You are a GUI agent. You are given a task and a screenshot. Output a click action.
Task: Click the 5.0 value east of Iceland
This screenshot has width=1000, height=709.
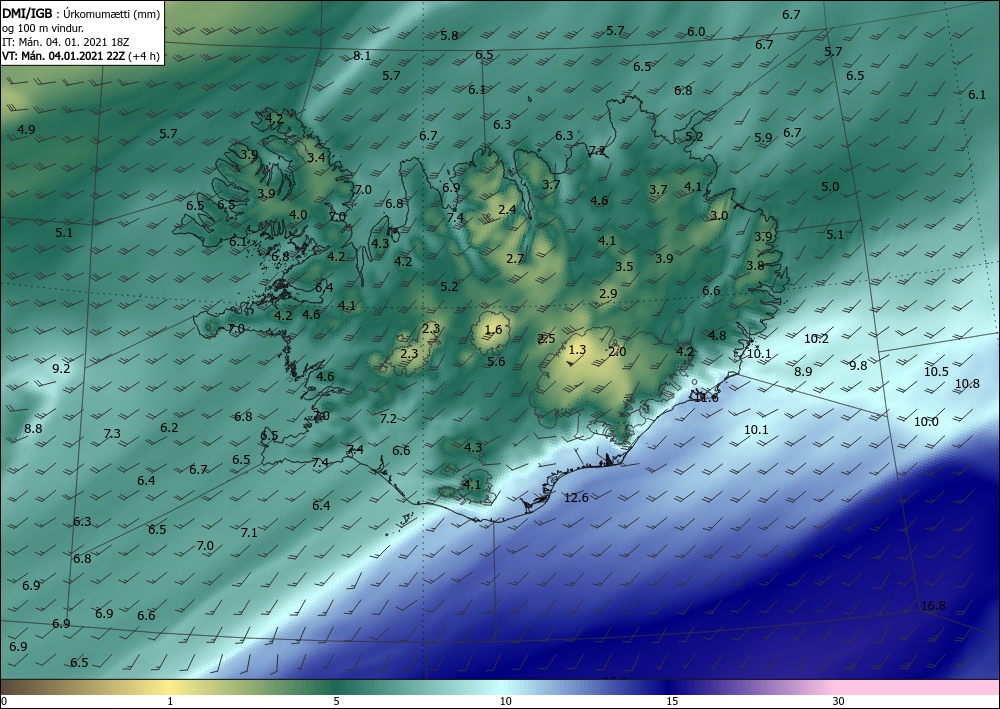[x=830, y=187]
